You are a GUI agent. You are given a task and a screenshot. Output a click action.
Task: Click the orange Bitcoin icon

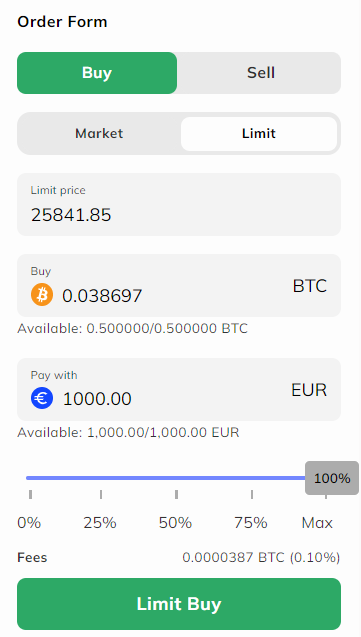click(42, 295)
